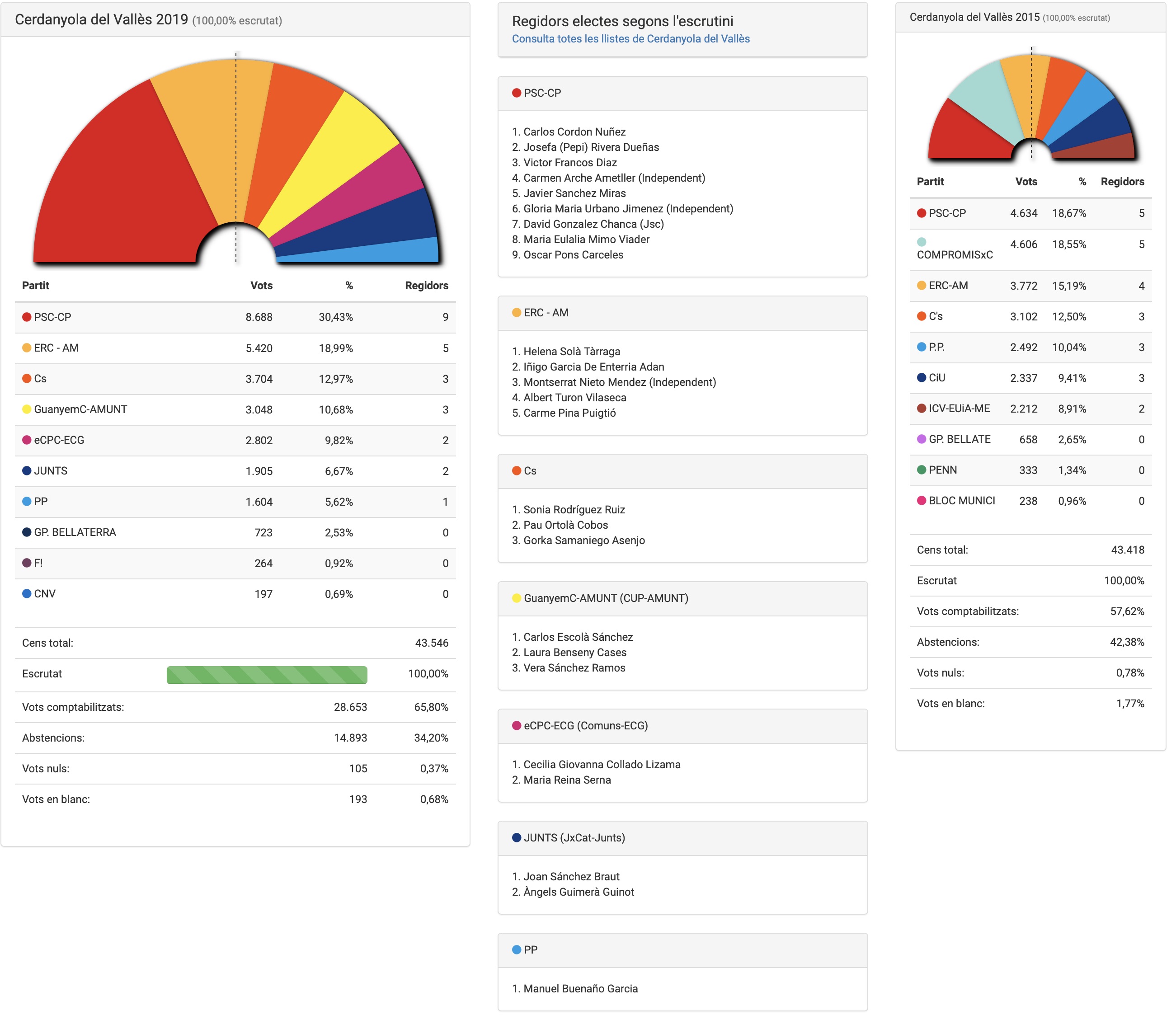The height and width of the screenshot is (1015, 1176).
Task: Click the green PENN party dot
Action: [x=922, y=470]
